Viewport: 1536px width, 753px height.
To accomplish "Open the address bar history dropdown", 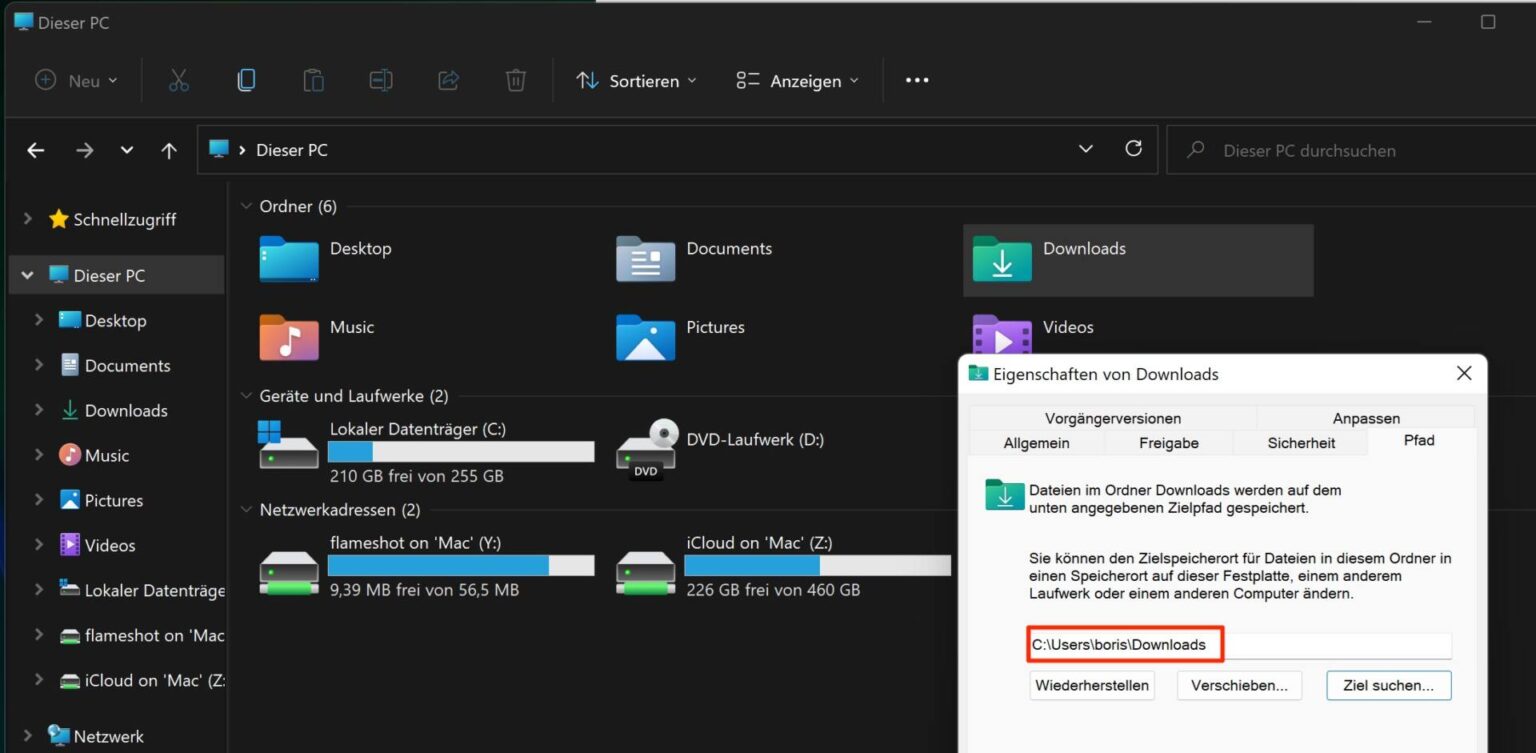I will [x=1085, y=148].
